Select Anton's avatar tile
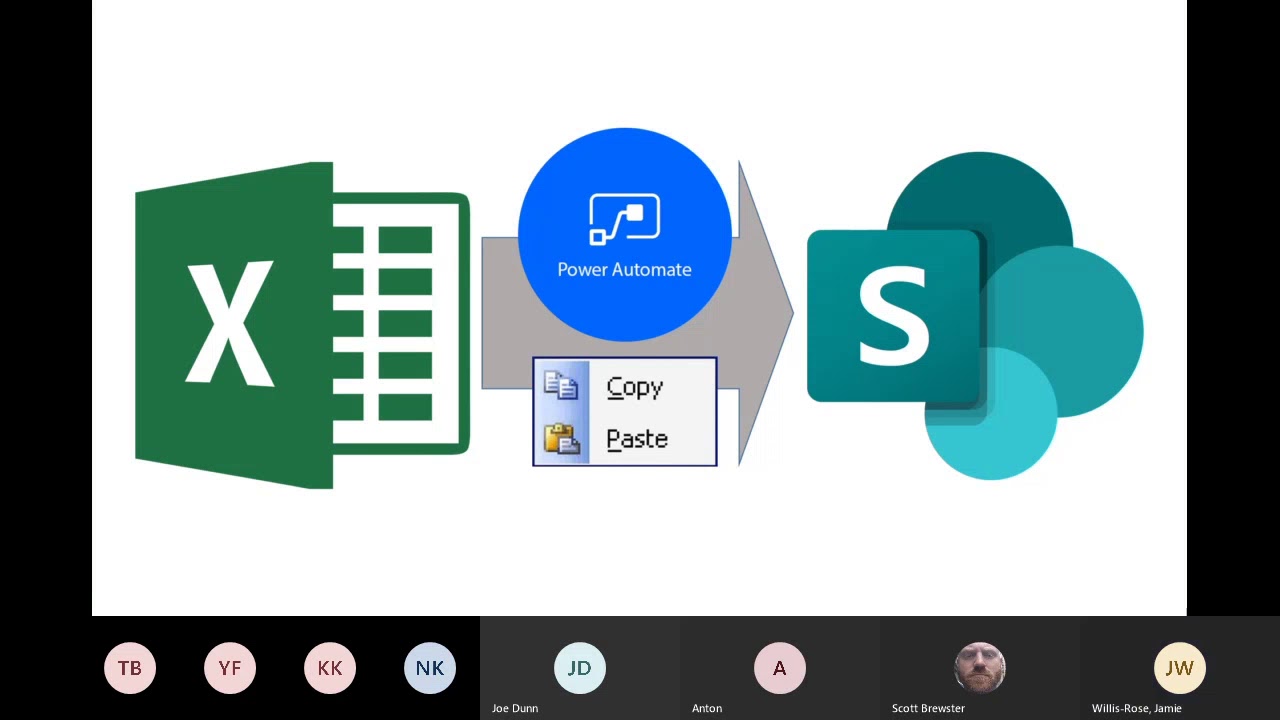This screenshot has width=1280, height=720. (780, 668)
